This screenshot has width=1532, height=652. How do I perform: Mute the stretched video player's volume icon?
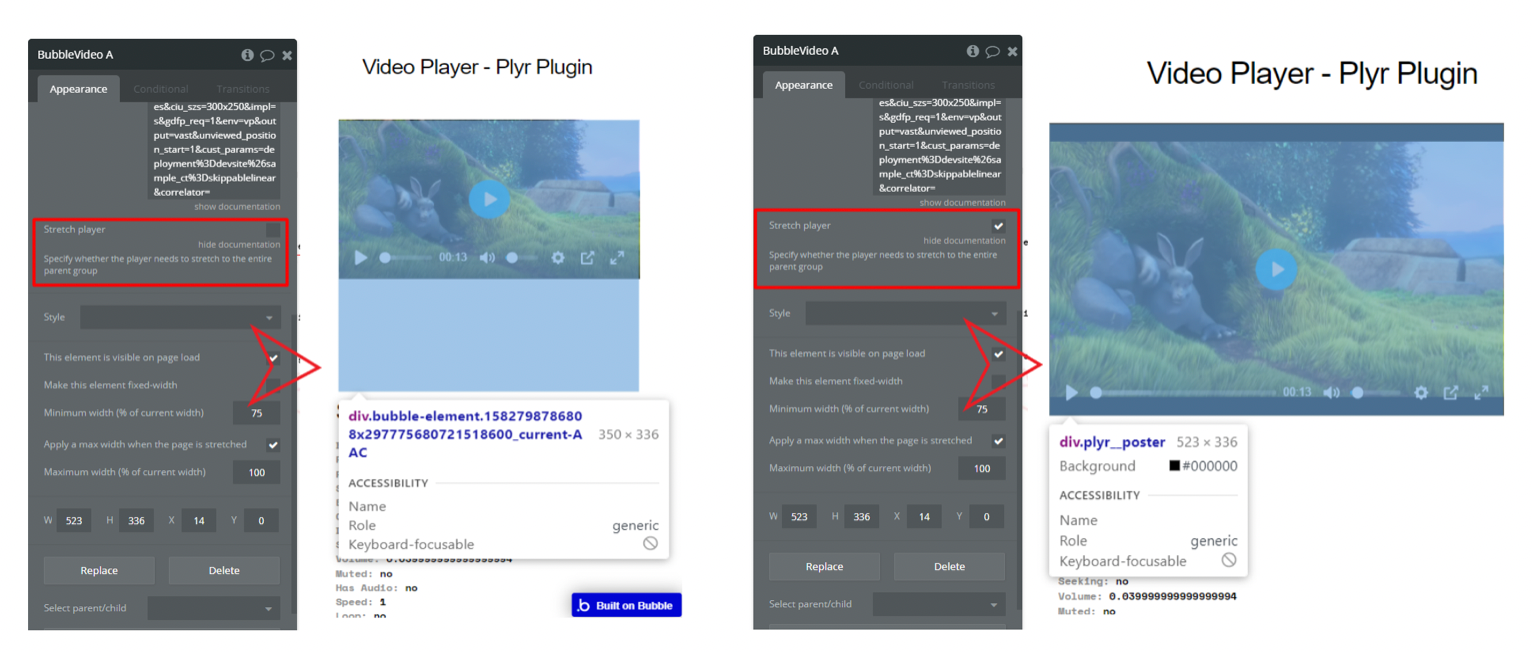point(1331,393)
